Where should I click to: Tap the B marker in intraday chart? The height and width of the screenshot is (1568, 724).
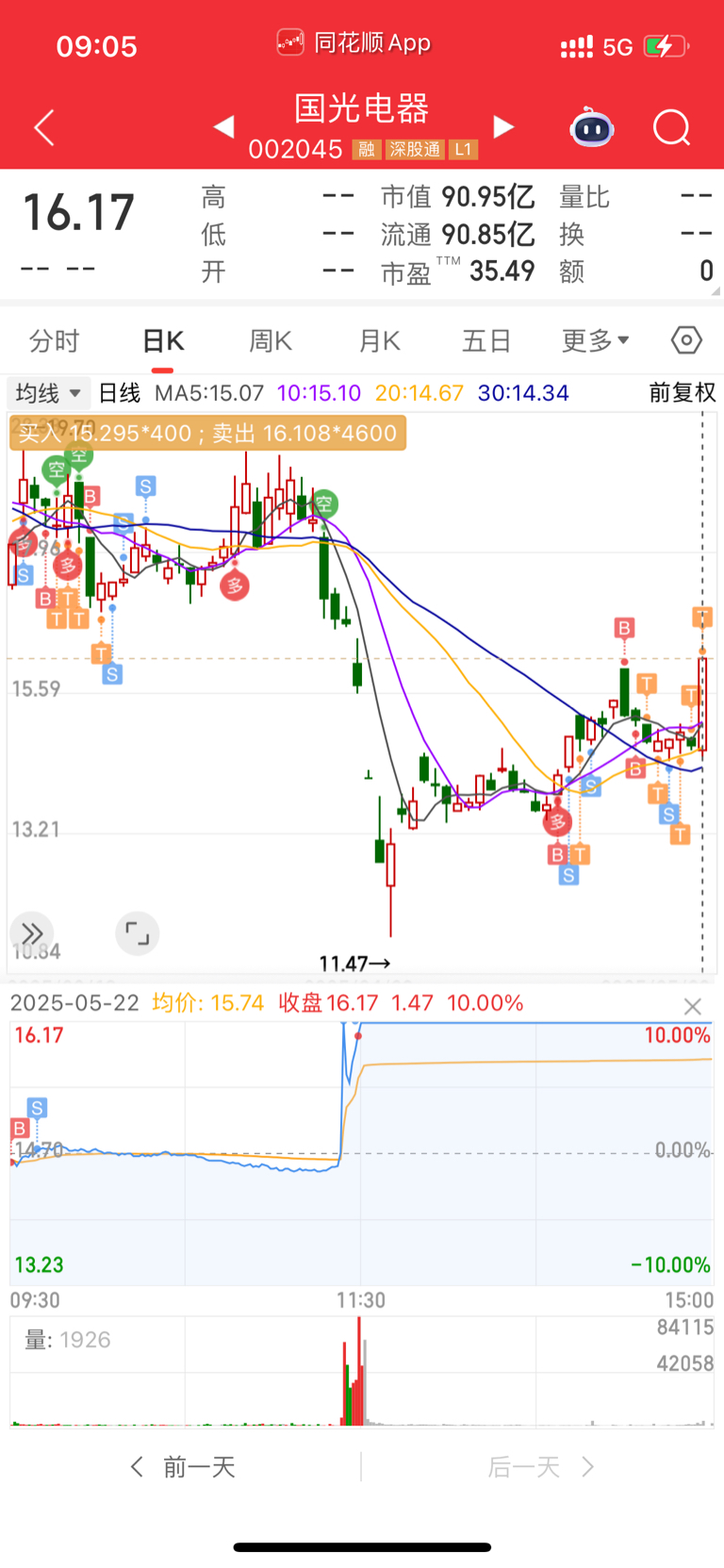pyautogui.click(x=19, y=1129)
